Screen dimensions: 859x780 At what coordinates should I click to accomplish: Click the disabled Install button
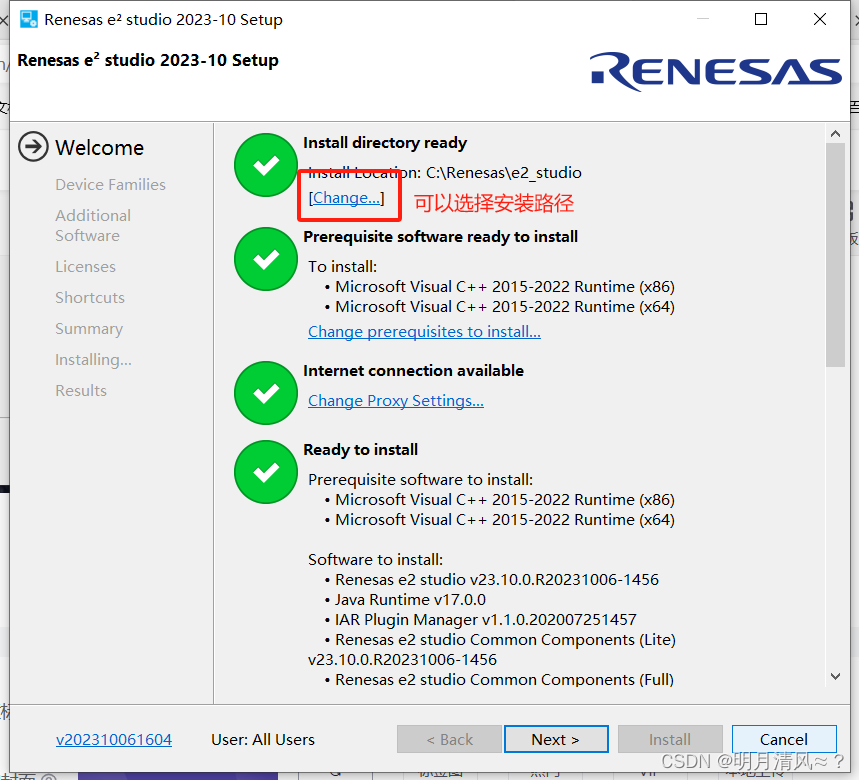tap(670, 739)
